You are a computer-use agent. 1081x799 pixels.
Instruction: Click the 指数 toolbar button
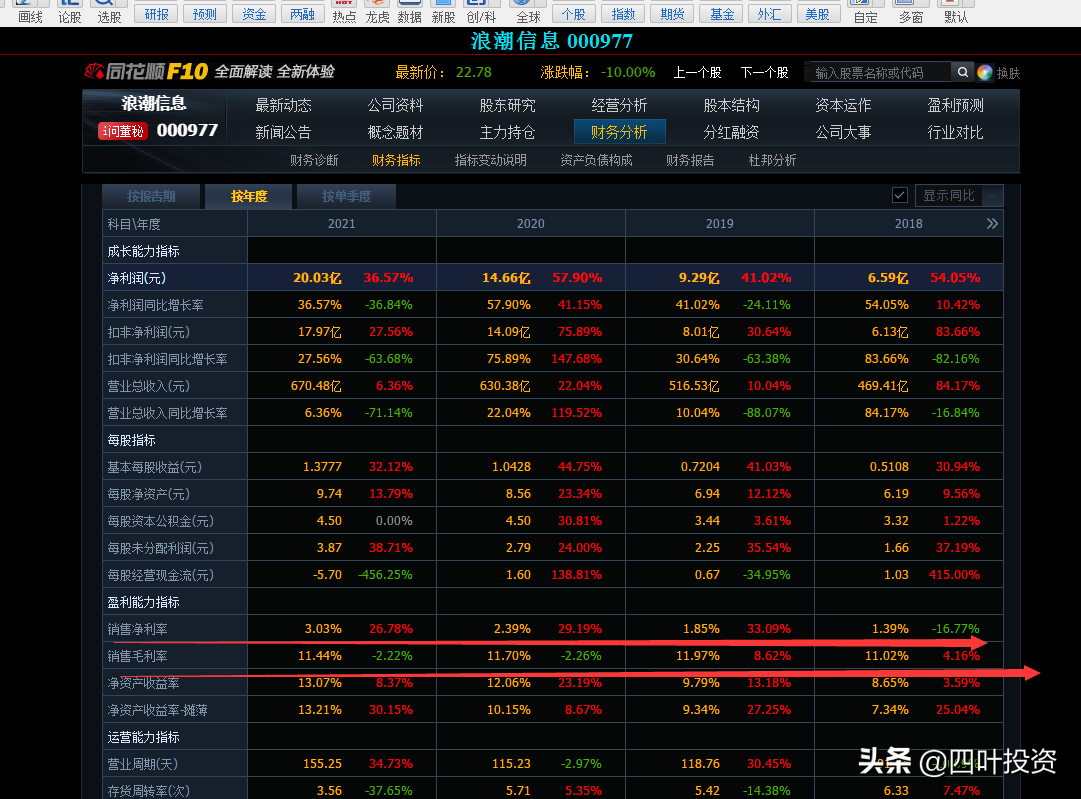point(623,14)
